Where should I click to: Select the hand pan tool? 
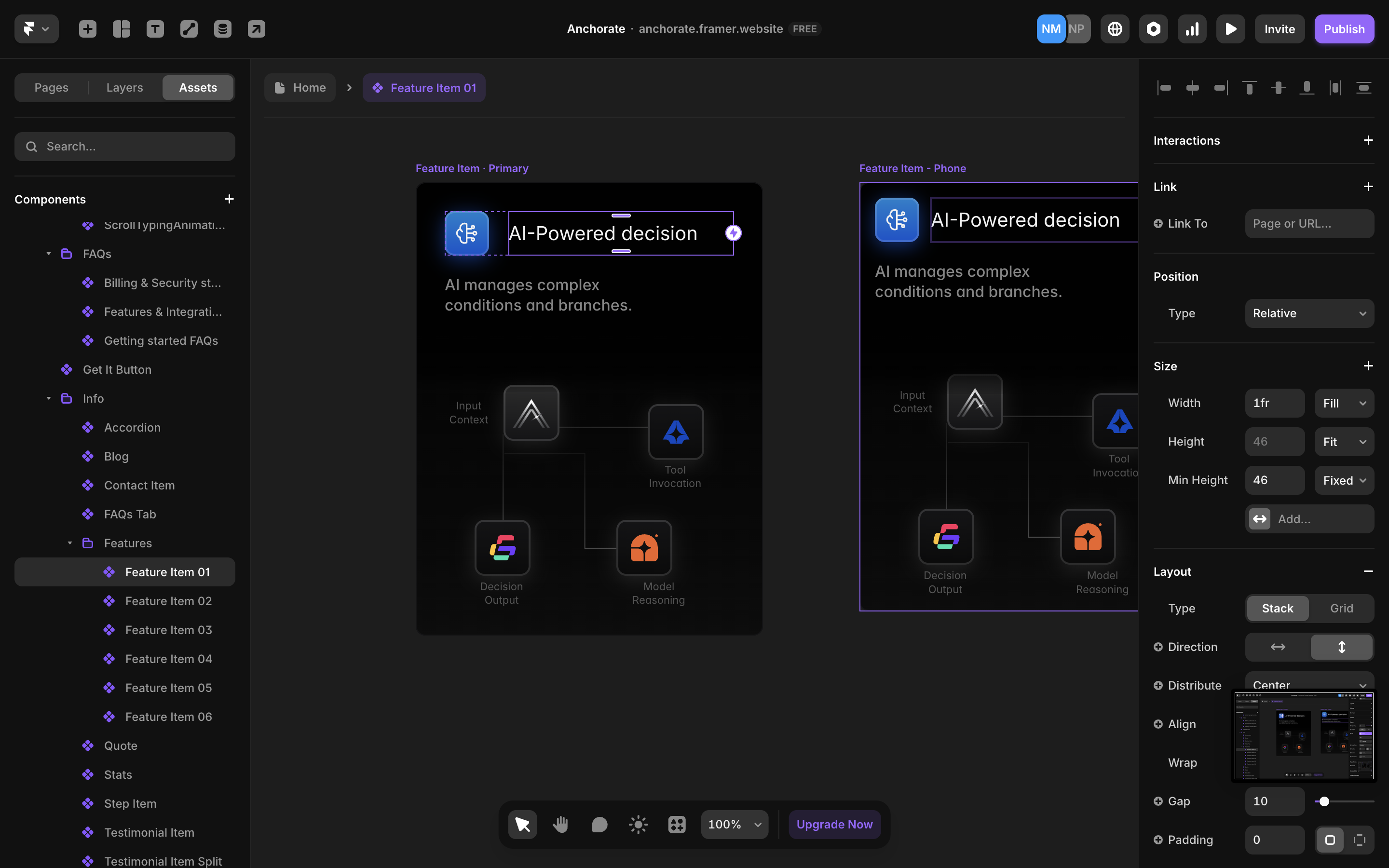tap(560, 825)
